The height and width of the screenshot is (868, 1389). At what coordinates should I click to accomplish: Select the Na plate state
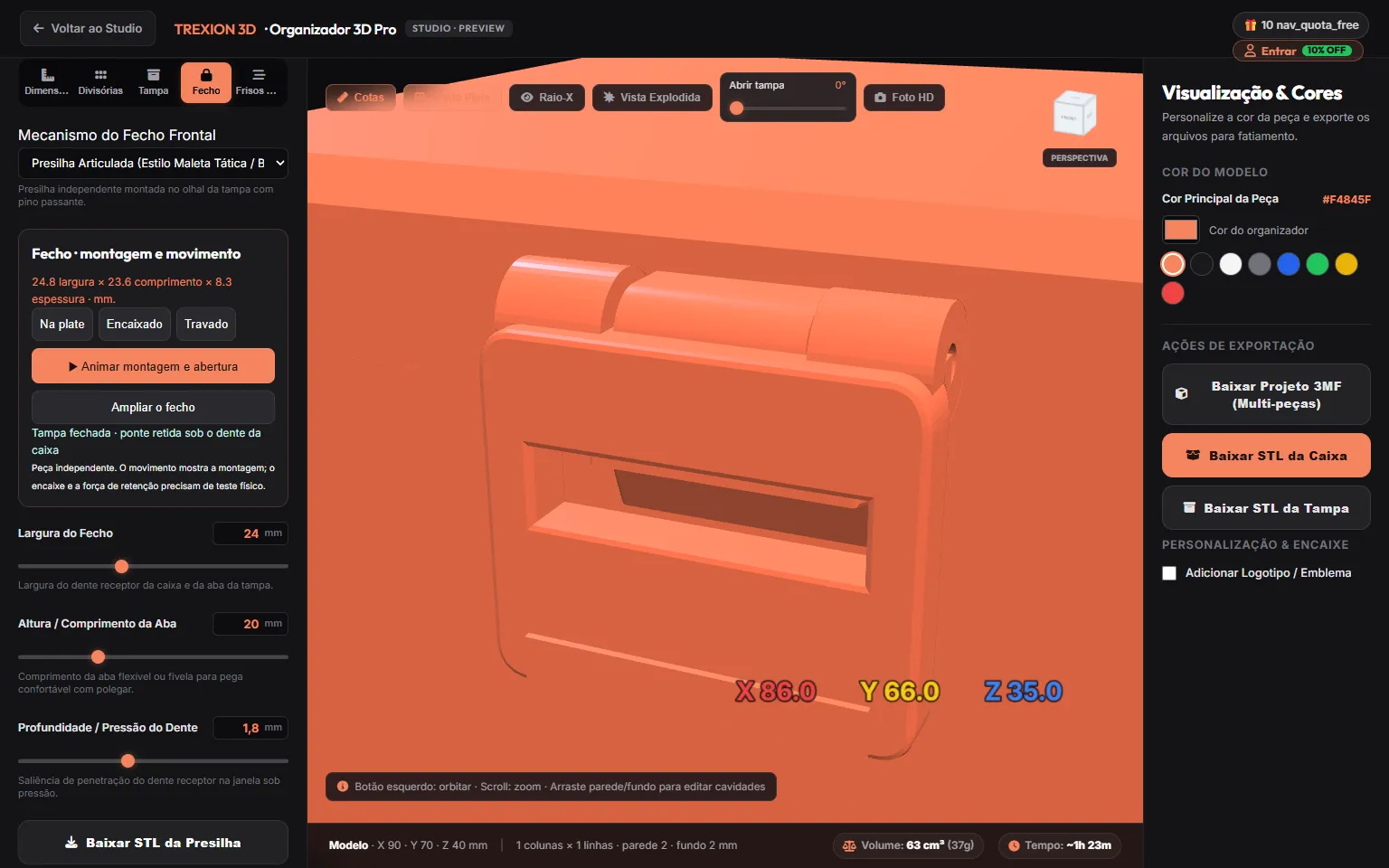tap(62, 325)
